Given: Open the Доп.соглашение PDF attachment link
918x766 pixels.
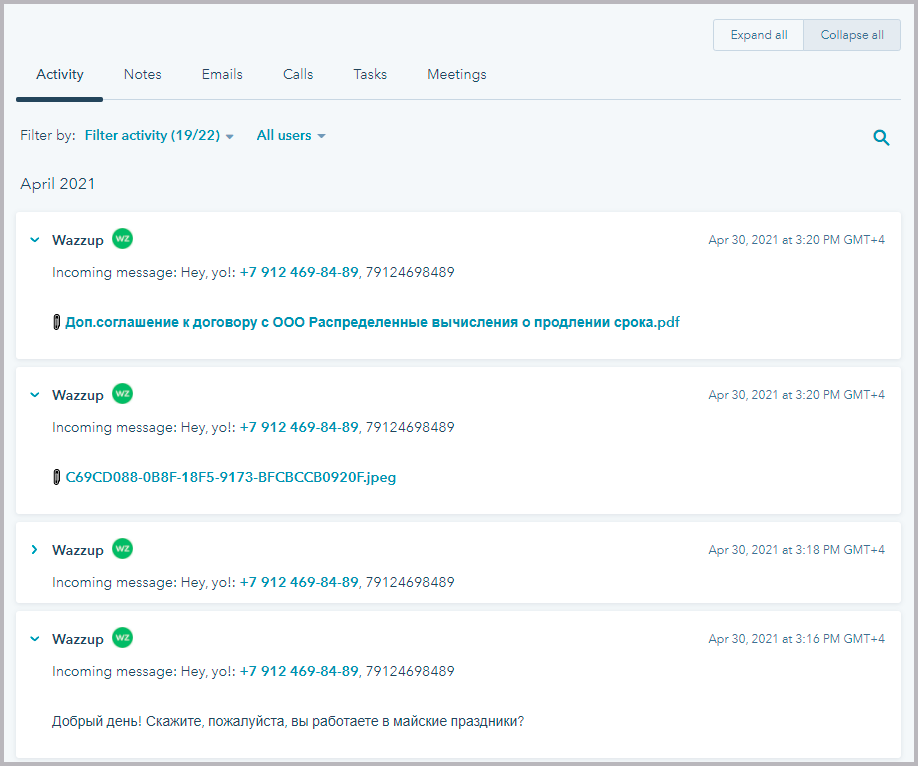Looking at the screenshot, I should pos(372,323).
